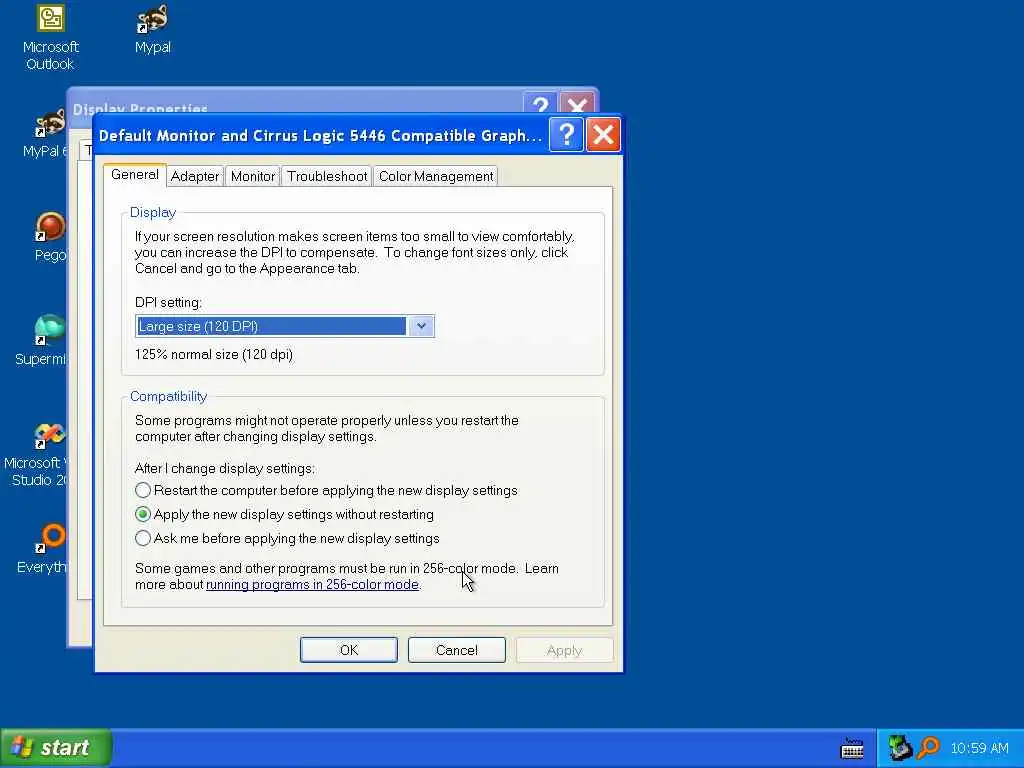Click the Display Properties help question mark
This screenshot has width=1024, height=768.
[x=540, y=103]
